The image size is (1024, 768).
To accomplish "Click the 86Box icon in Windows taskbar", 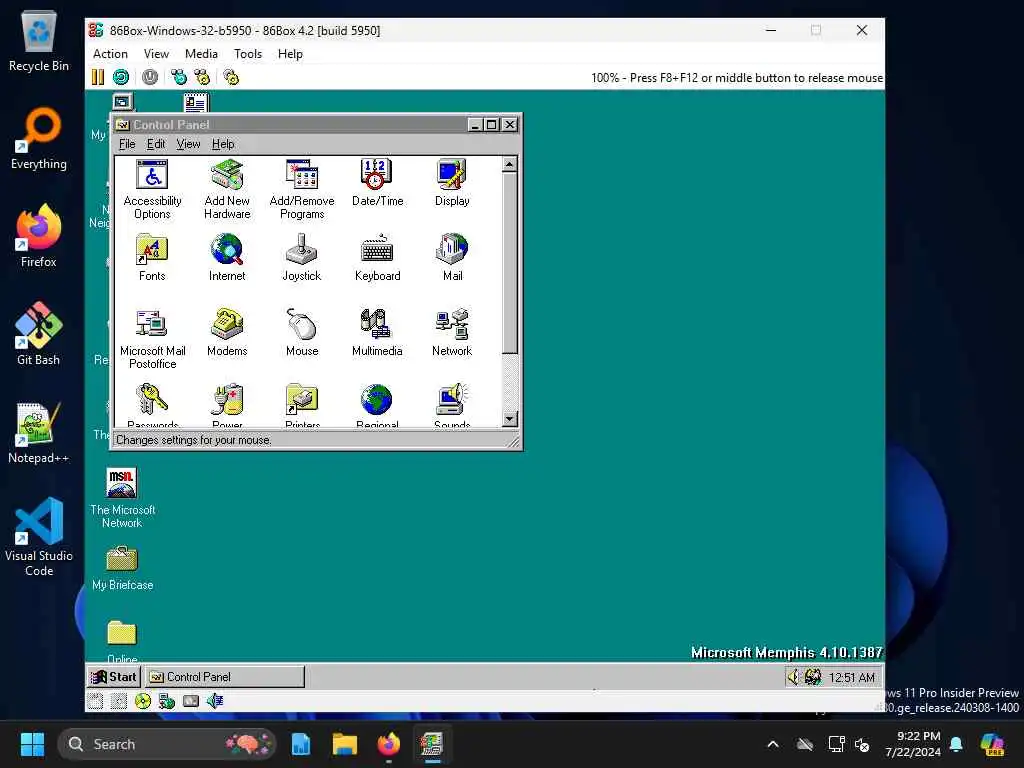I will (x=432, y=744).
